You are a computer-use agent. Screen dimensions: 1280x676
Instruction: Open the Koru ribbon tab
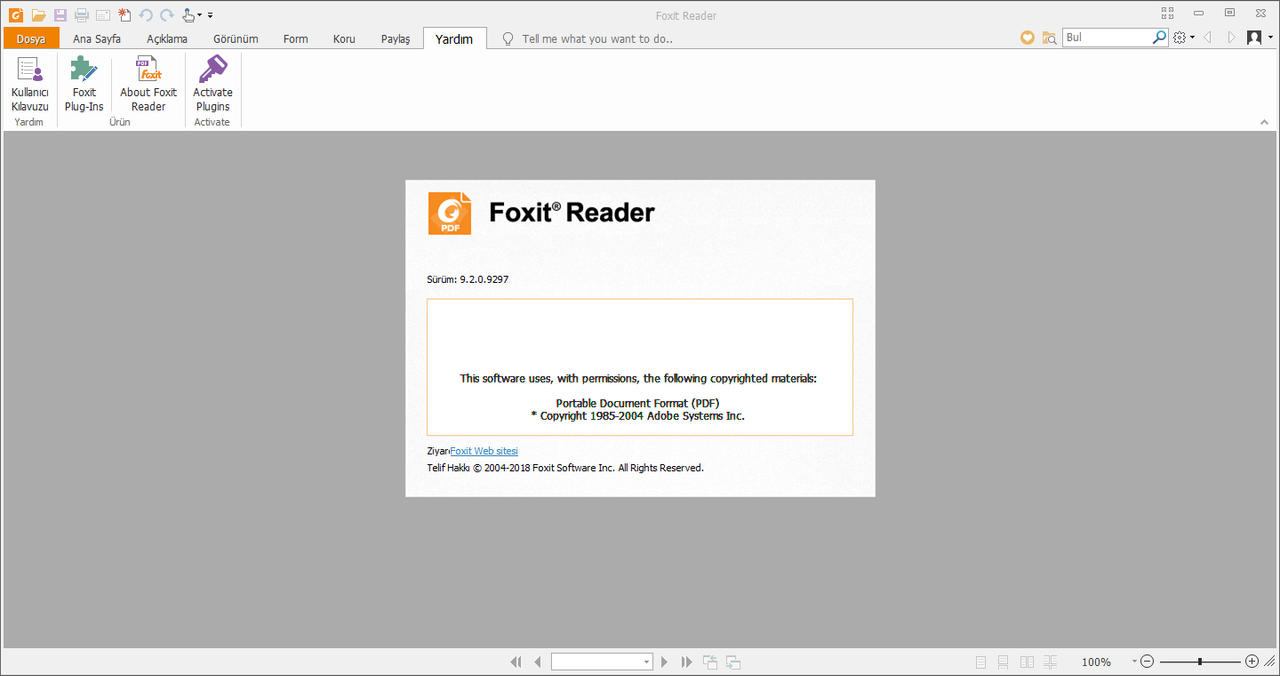pos(344,39)
